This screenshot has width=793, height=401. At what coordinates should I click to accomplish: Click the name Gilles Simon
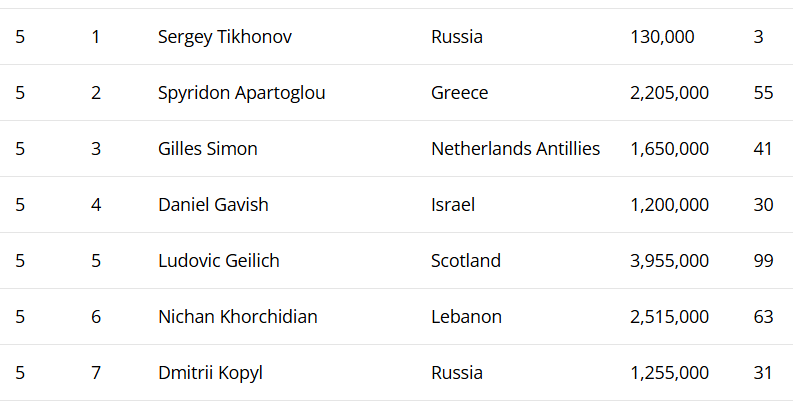click(207, 149)
